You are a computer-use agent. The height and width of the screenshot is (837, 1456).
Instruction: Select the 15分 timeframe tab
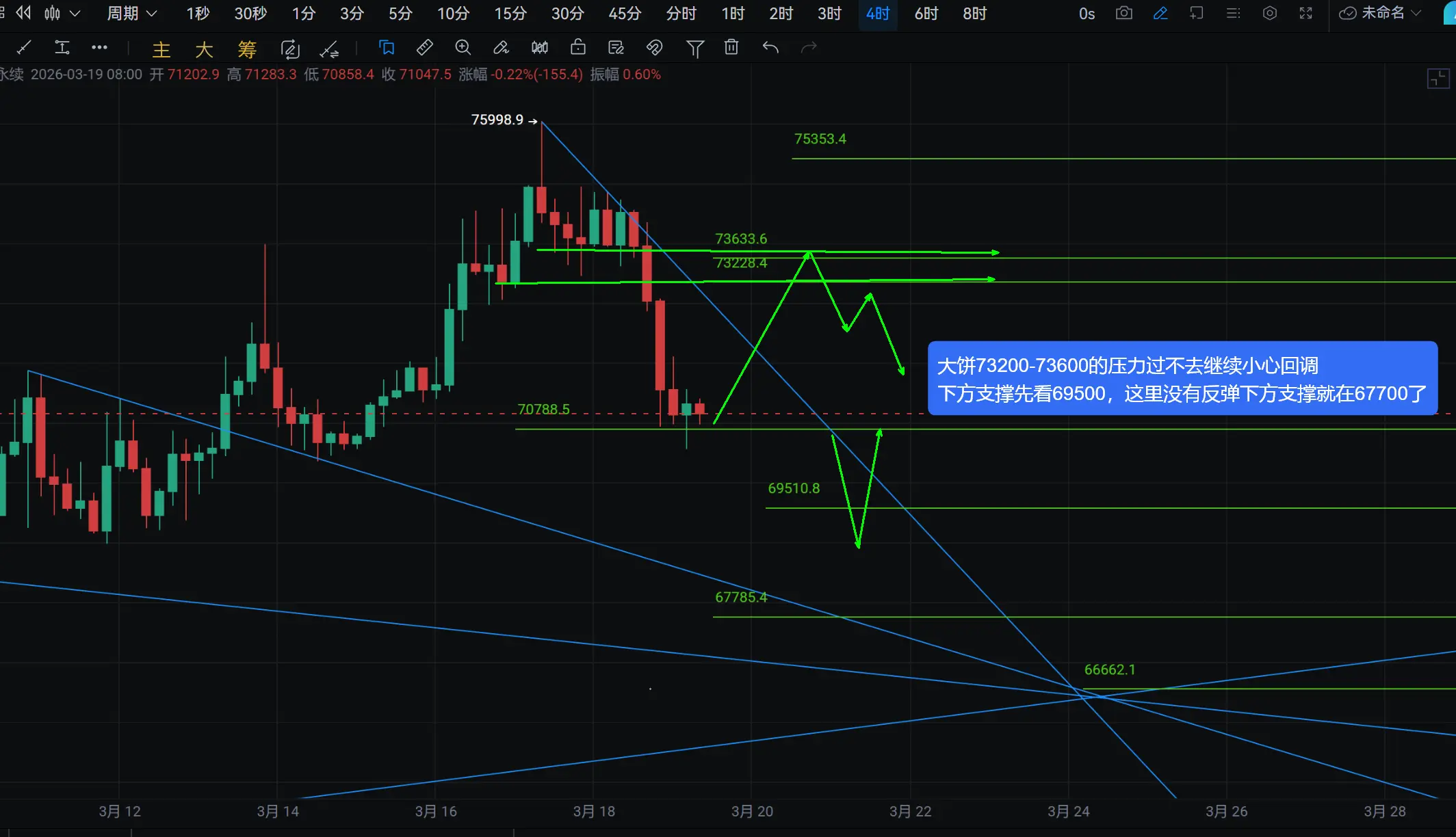coord(510,13)
